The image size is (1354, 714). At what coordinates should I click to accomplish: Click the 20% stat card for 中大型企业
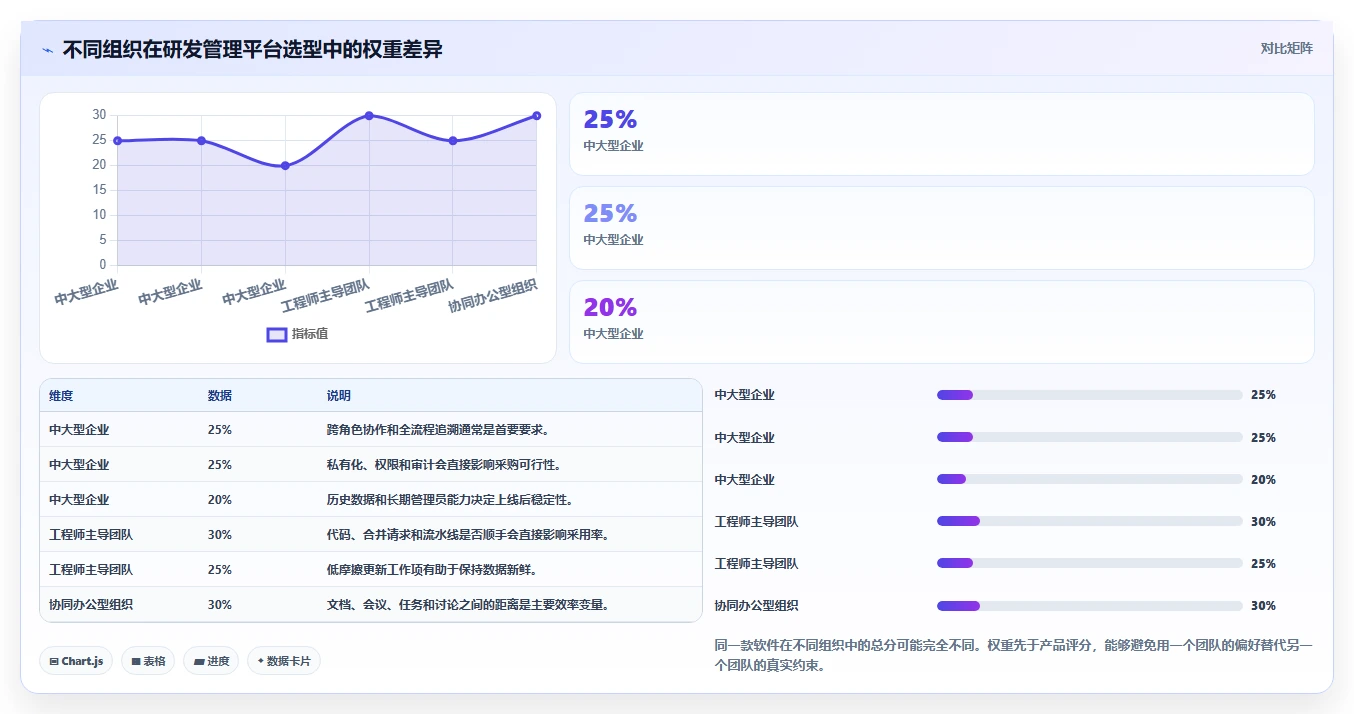coord(941,322)
